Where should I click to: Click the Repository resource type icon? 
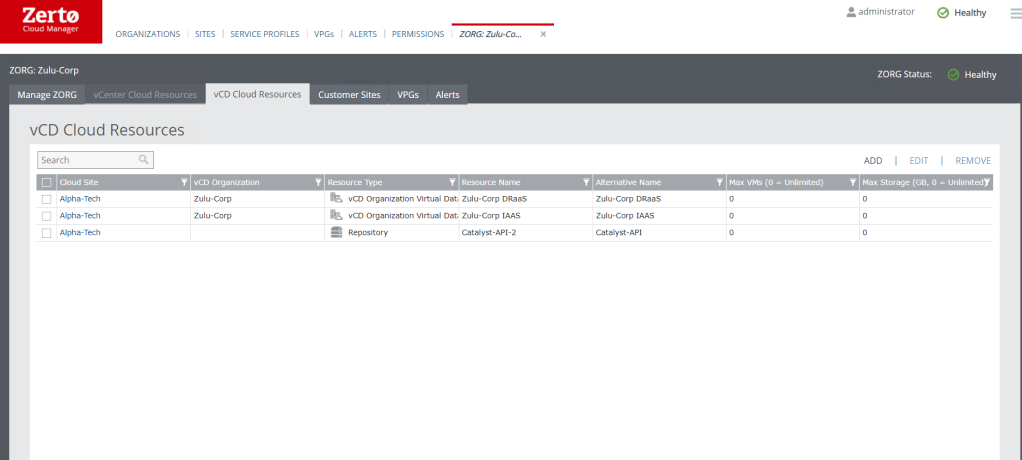tap(336, 232)
